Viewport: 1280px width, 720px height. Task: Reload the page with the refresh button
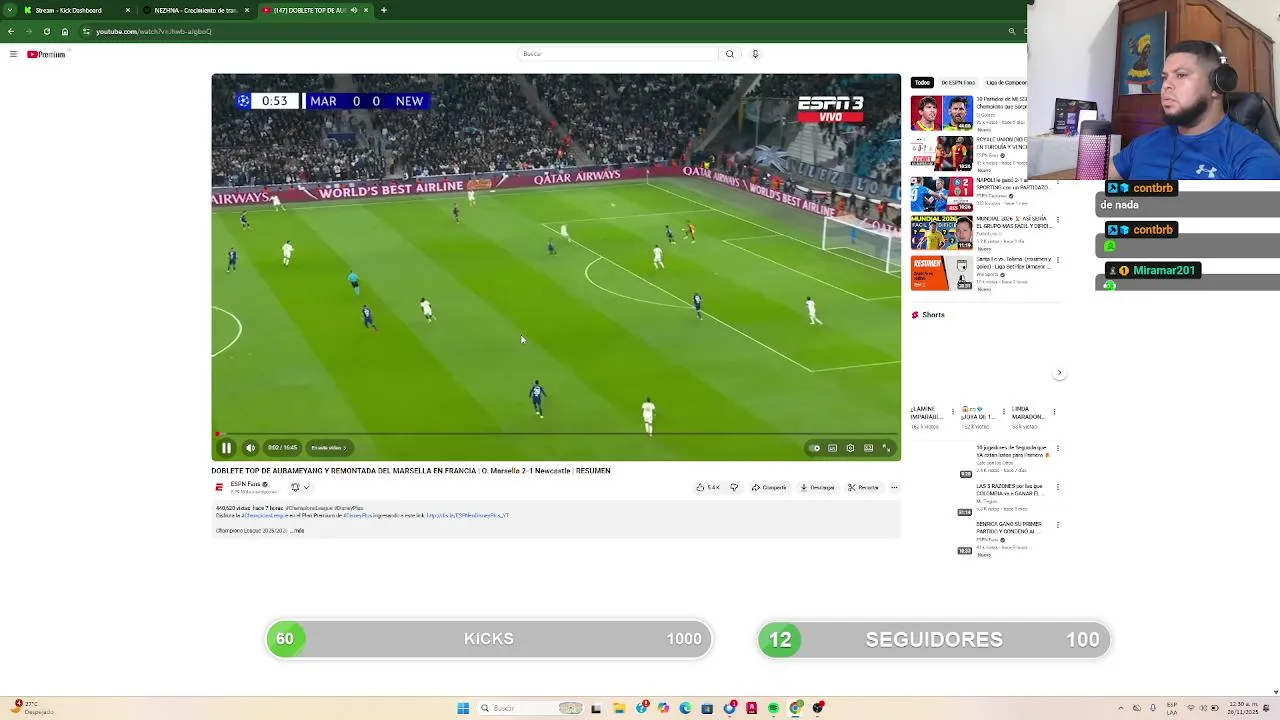click(46, 31)
